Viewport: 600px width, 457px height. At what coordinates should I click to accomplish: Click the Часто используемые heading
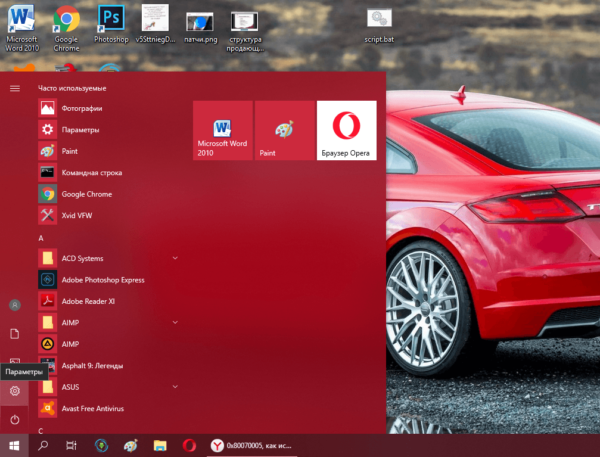[x=72, y=88]
